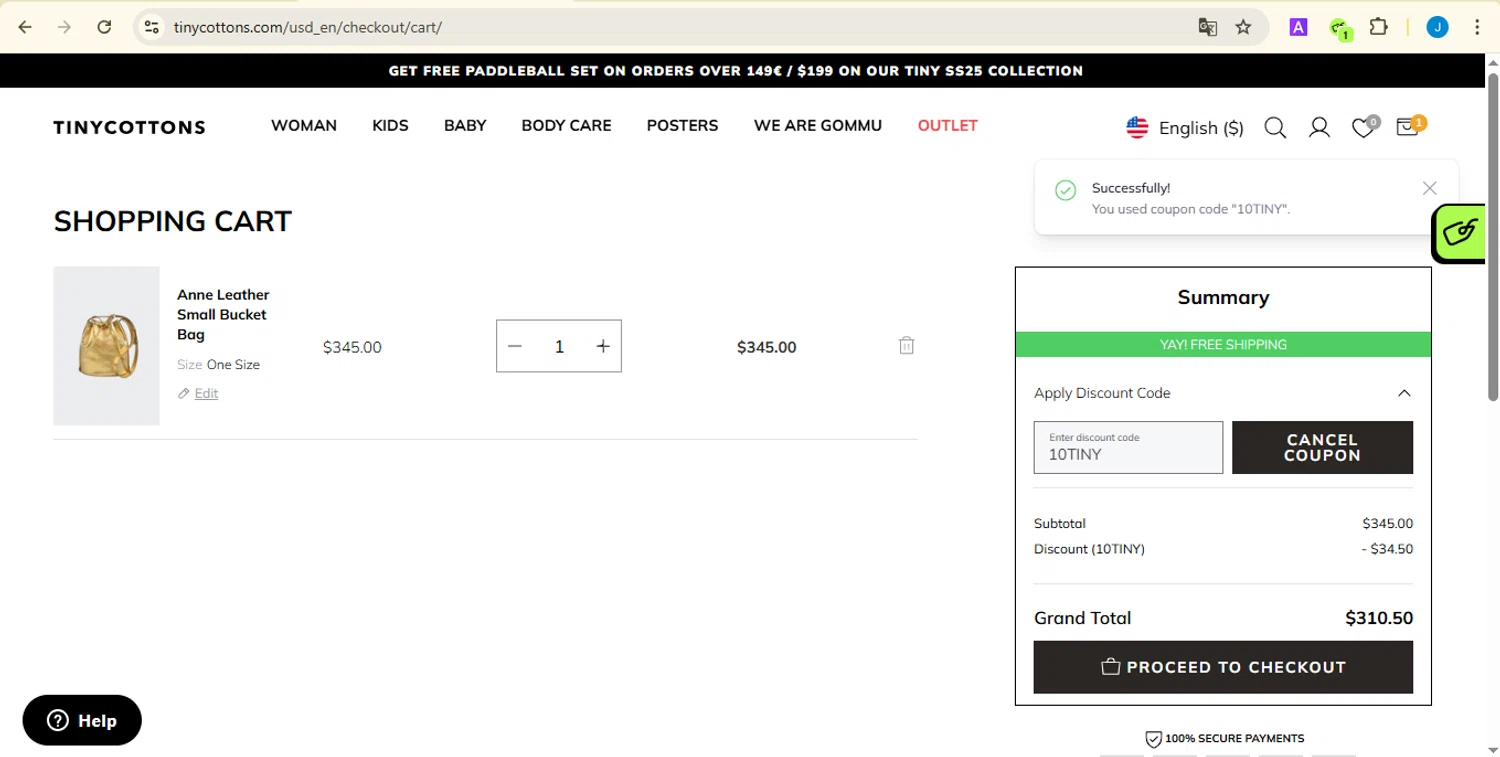Go back with the browser back arrow
The image size is (1500, 757).
tap(25, 27)
